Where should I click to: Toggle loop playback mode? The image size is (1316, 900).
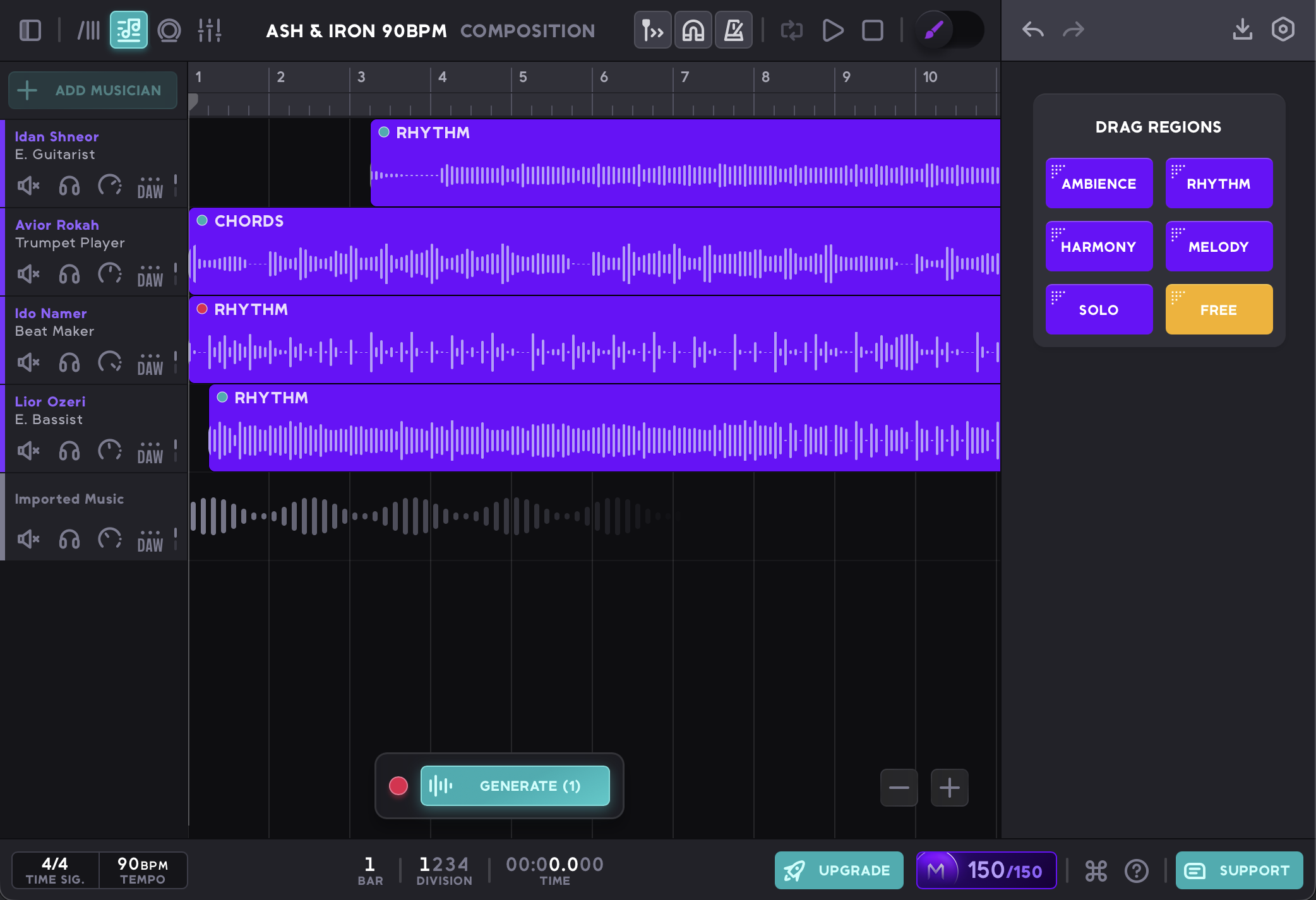(x=791, y=29)
